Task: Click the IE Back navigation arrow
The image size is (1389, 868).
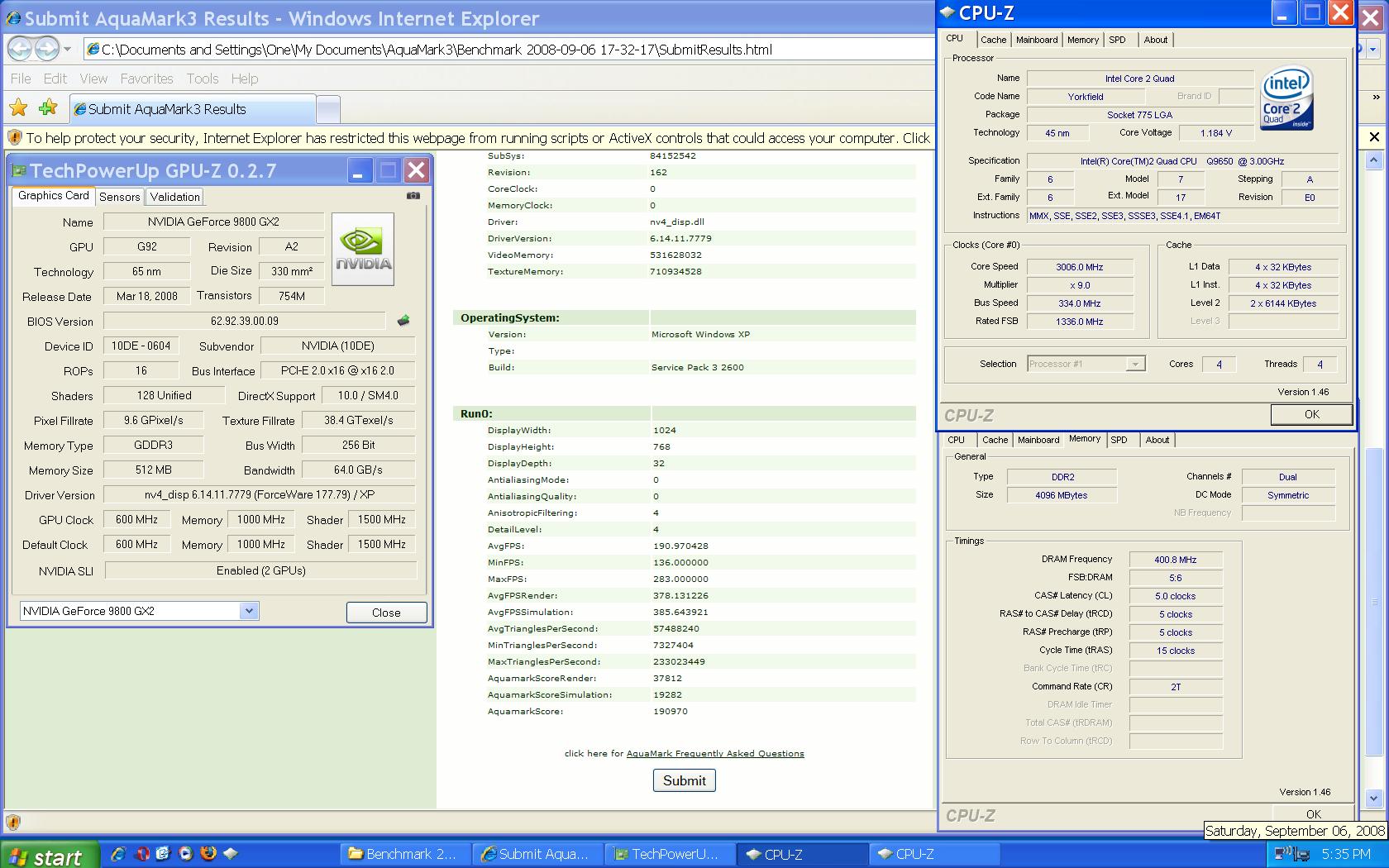Action: coord(20,49)
